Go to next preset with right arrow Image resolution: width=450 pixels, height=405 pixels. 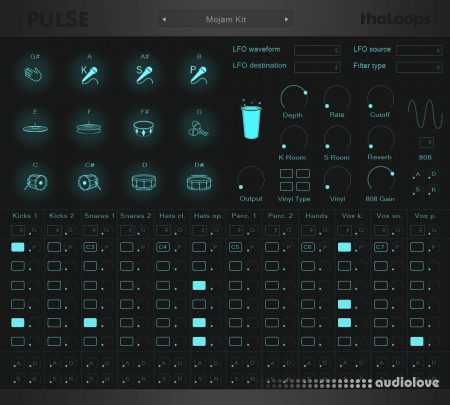pos(286,19)
